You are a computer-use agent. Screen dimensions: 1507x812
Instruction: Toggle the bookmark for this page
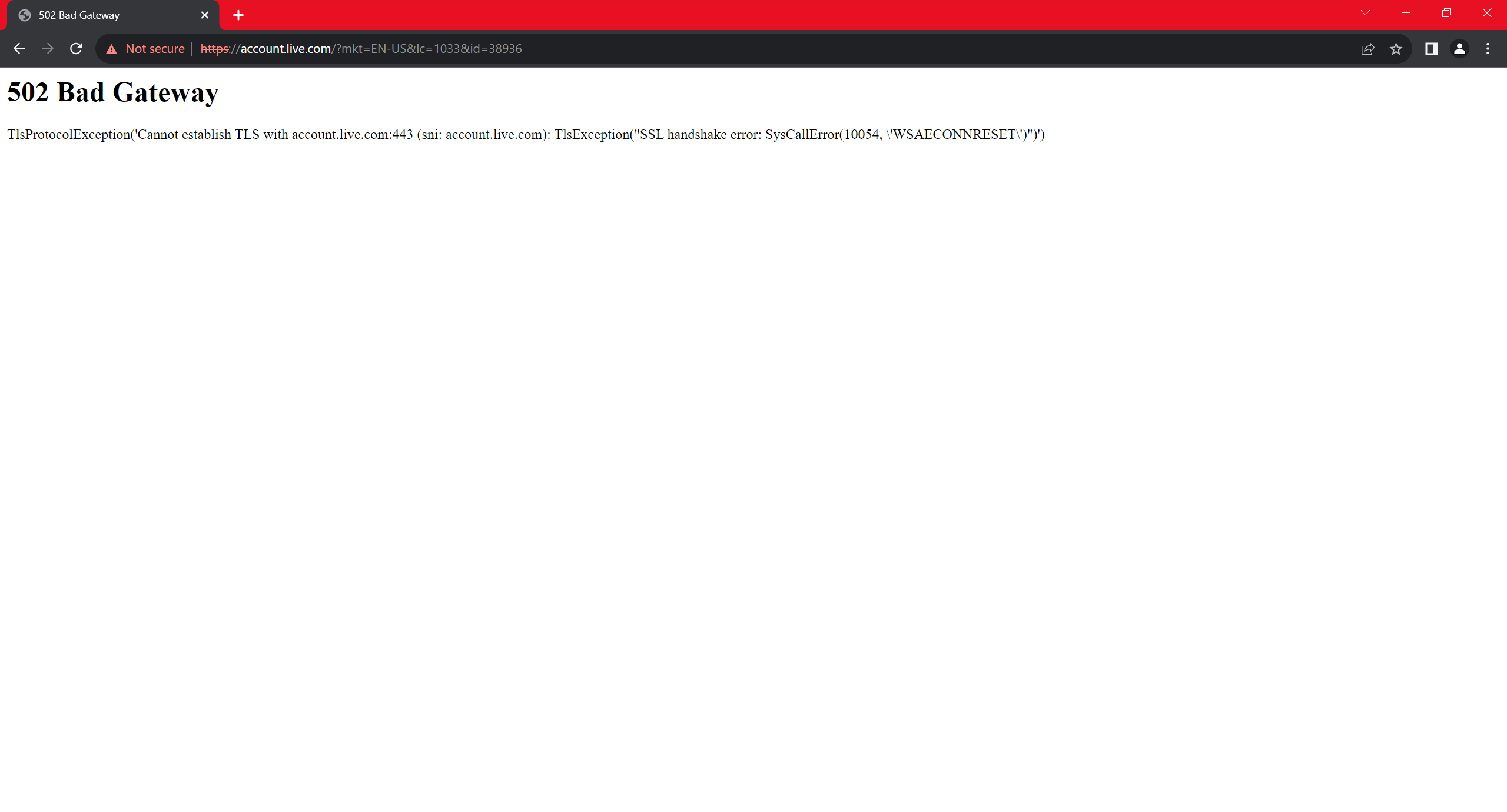[1396, 49]
